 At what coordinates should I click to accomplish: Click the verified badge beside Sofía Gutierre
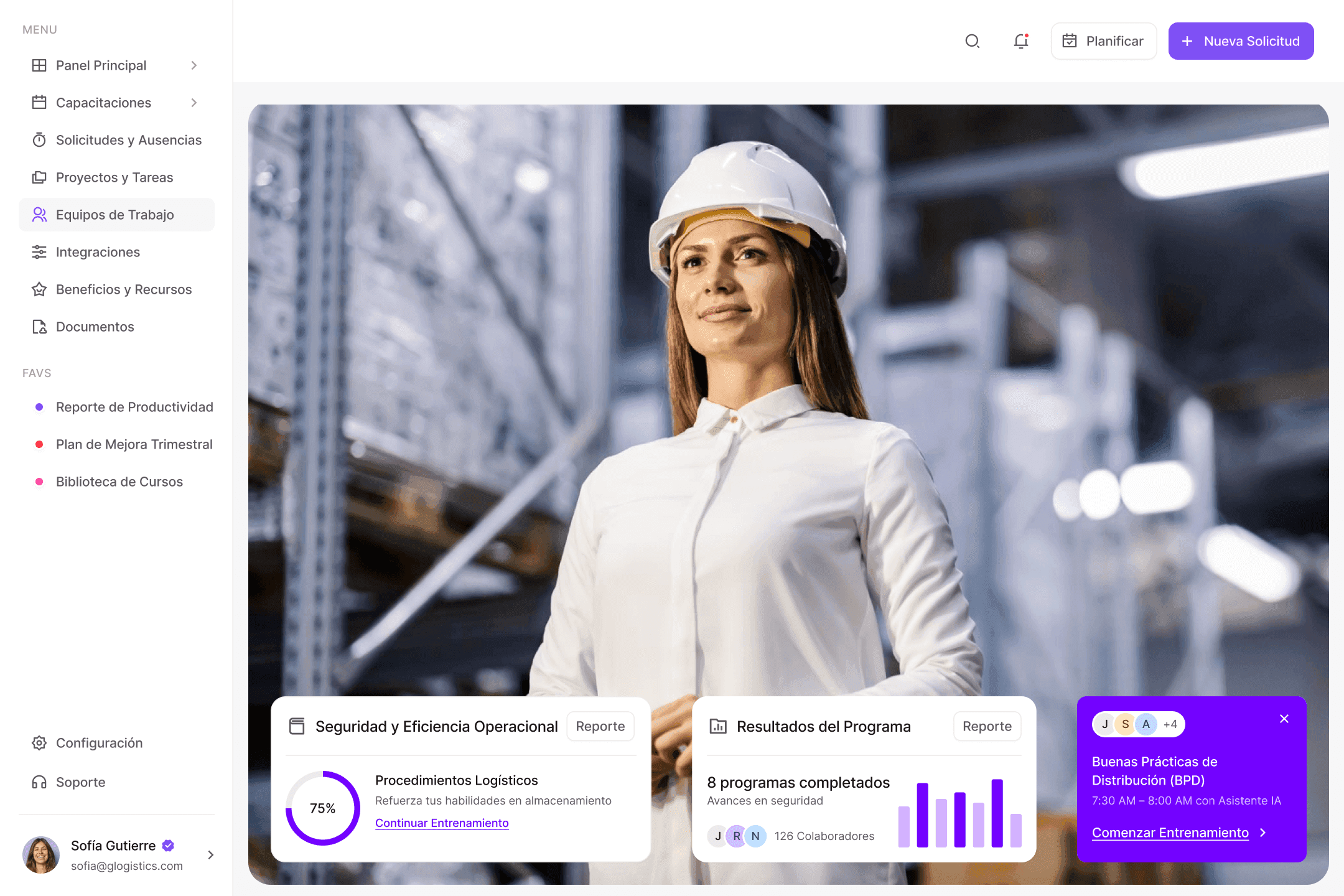point(168,846)
